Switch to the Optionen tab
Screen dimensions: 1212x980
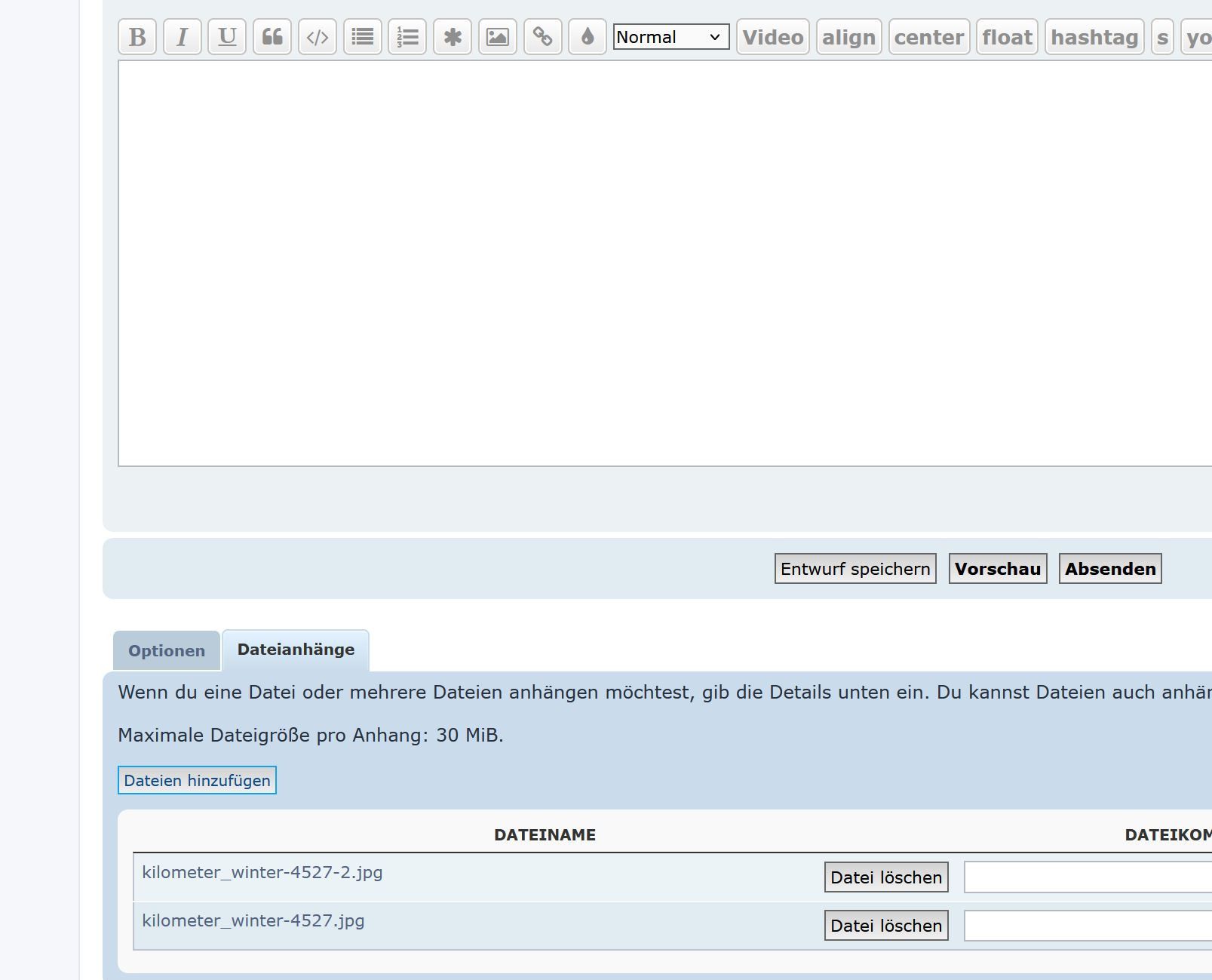coord(167,650)
